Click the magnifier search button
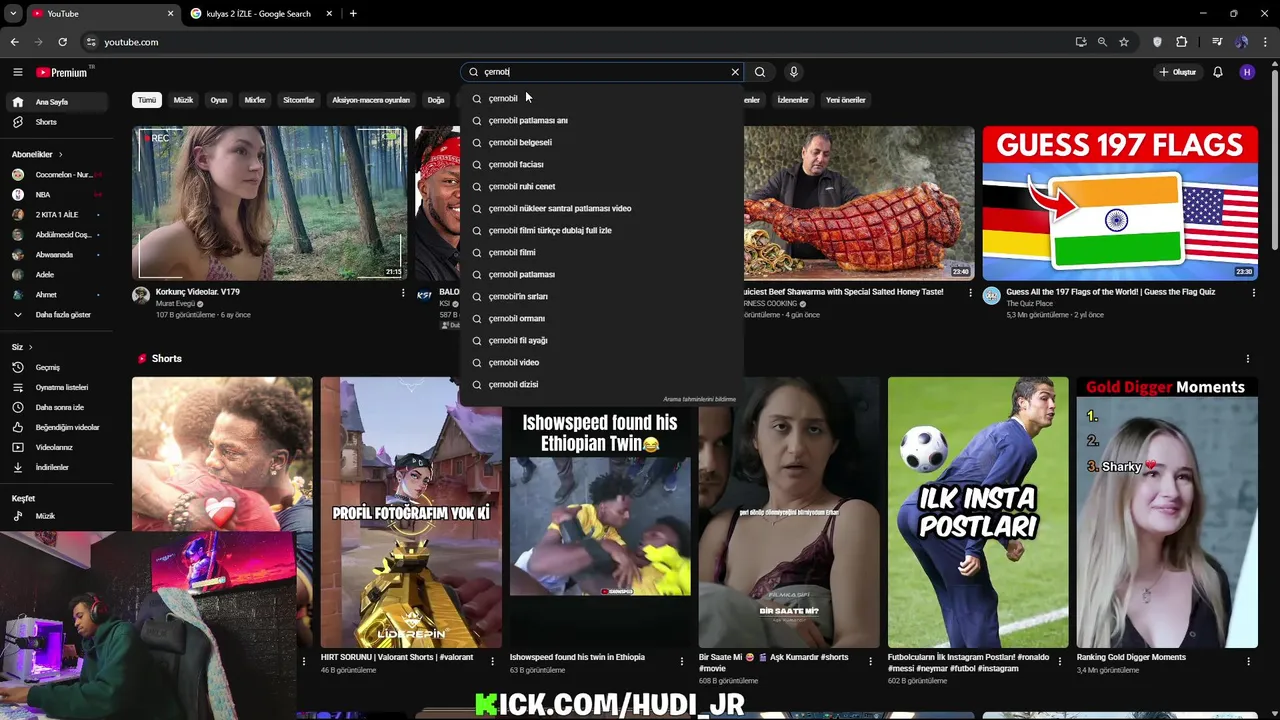Screen dimensions: 1280x720 click(760, 72)
